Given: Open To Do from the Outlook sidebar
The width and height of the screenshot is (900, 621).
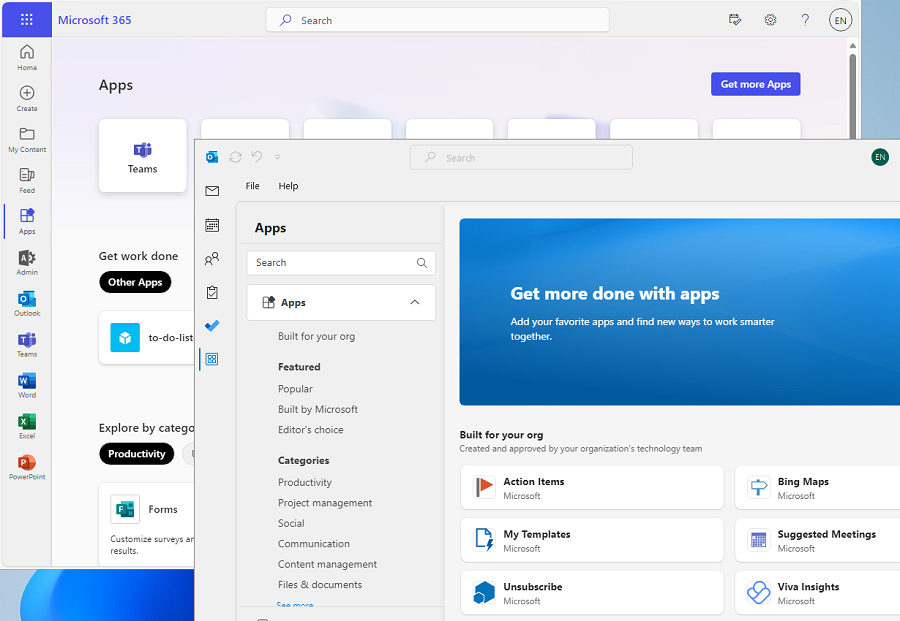Looking at the screenshot, I should [x=212, y=324].
